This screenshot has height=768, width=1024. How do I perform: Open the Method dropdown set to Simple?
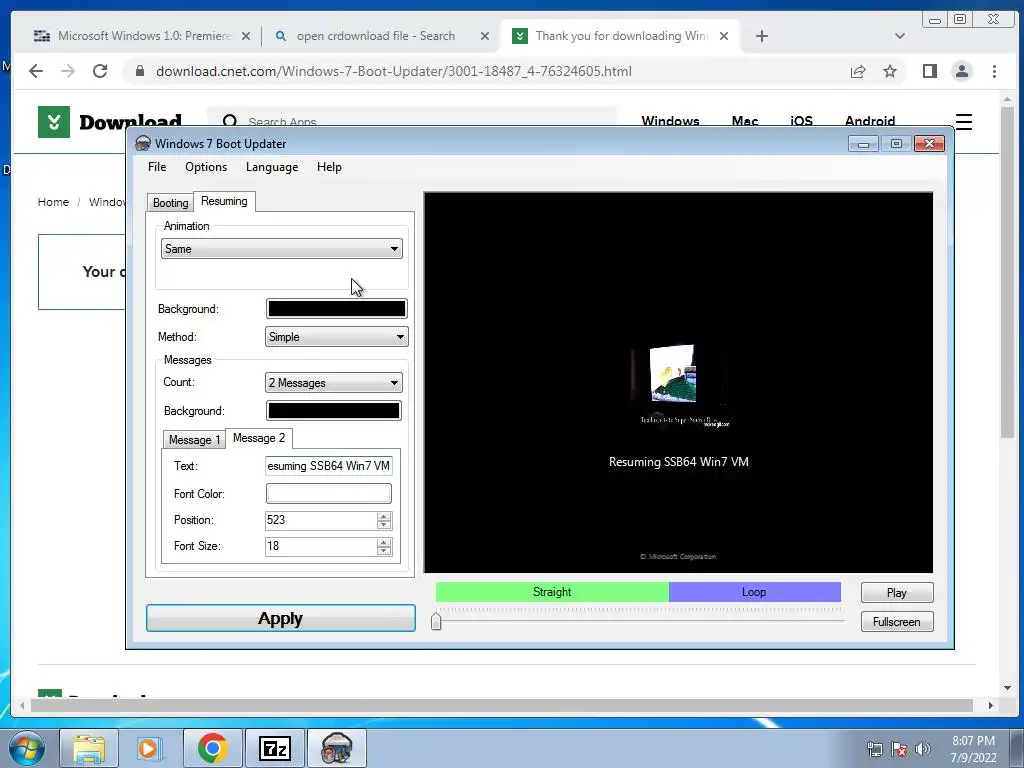[336, 337]
